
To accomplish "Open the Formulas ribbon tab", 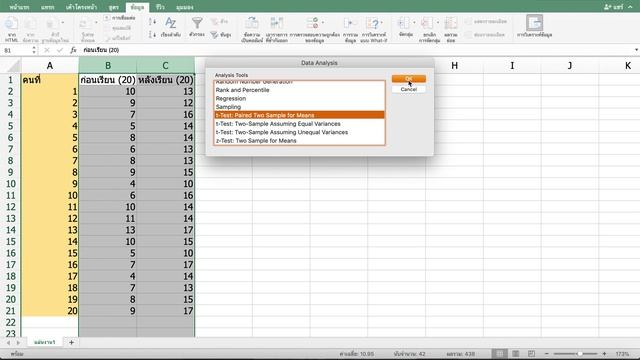I will click(114, 7).
